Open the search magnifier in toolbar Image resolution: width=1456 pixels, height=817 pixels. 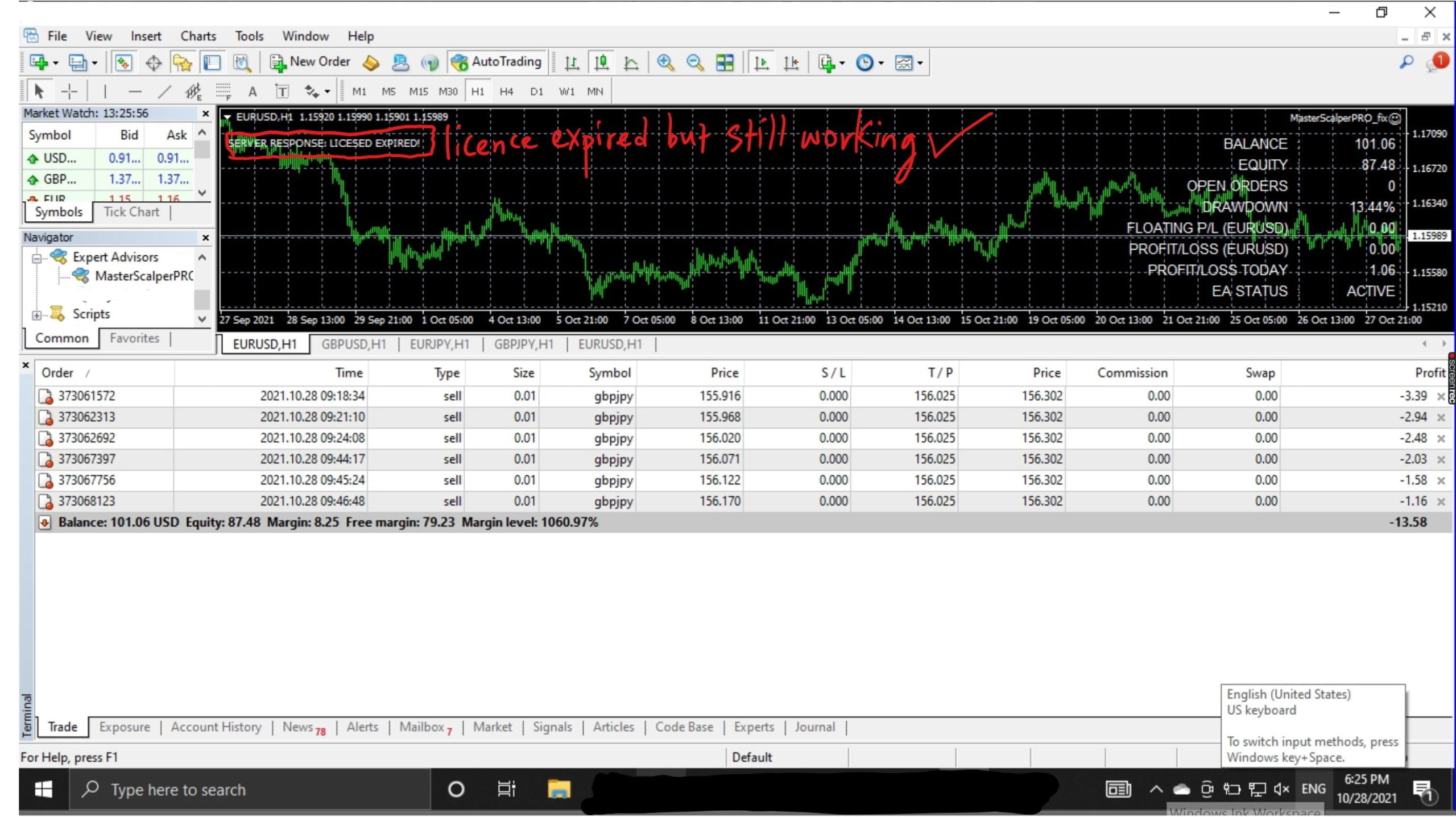click(1406, 62)
